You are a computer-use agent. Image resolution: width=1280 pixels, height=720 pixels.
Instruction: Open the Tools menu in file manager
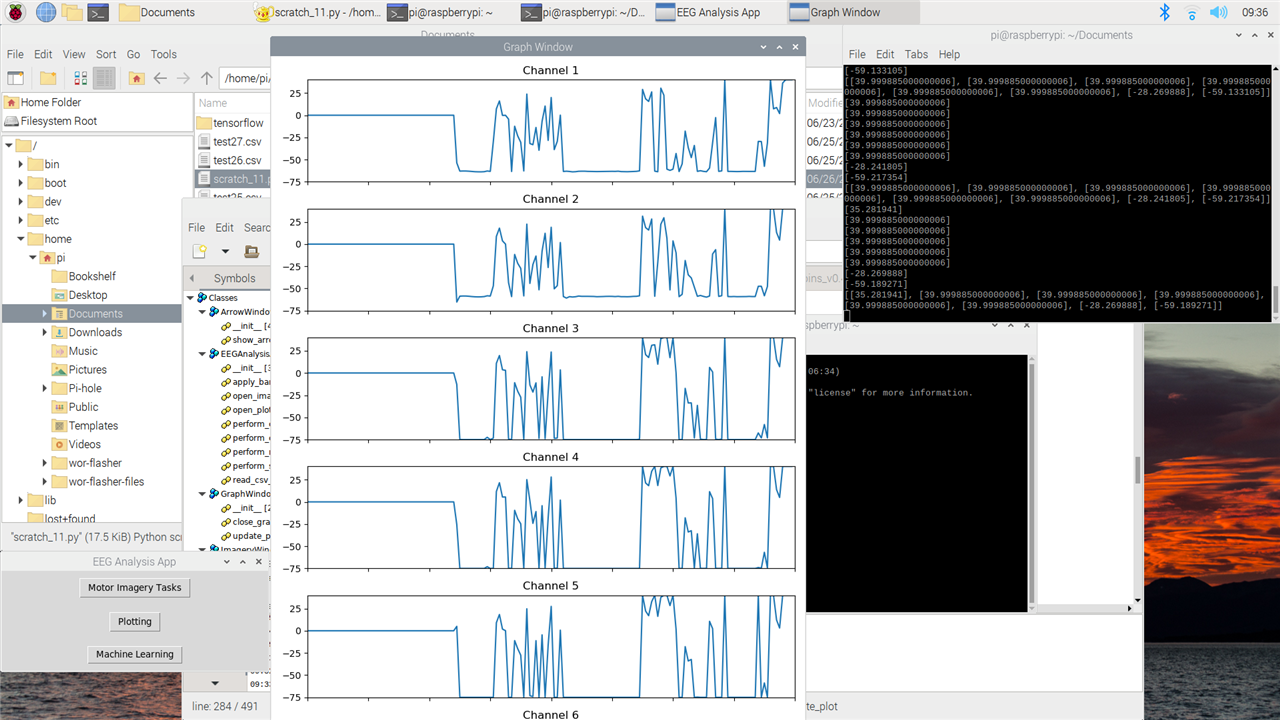(x=164, y=54)
